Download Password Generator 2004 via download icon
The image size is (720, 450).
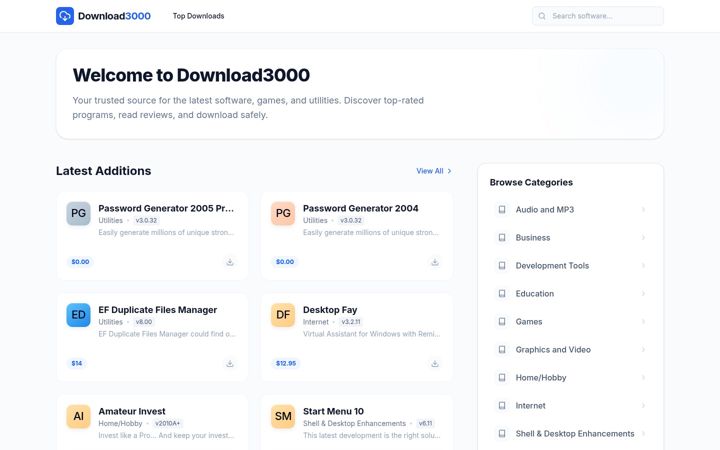click(x=435, y=262)
